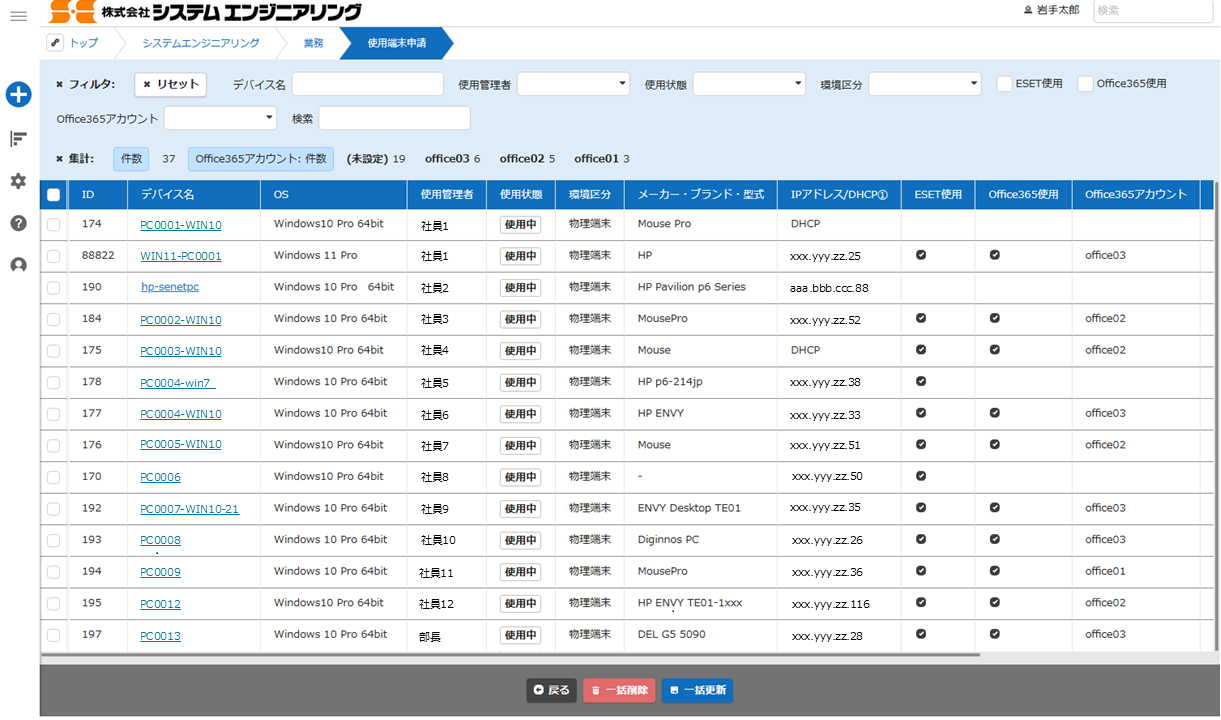Viewport: 1221px width, 720px height.
Task: Open the hamburger menu icon
Action: pos(18,16)
